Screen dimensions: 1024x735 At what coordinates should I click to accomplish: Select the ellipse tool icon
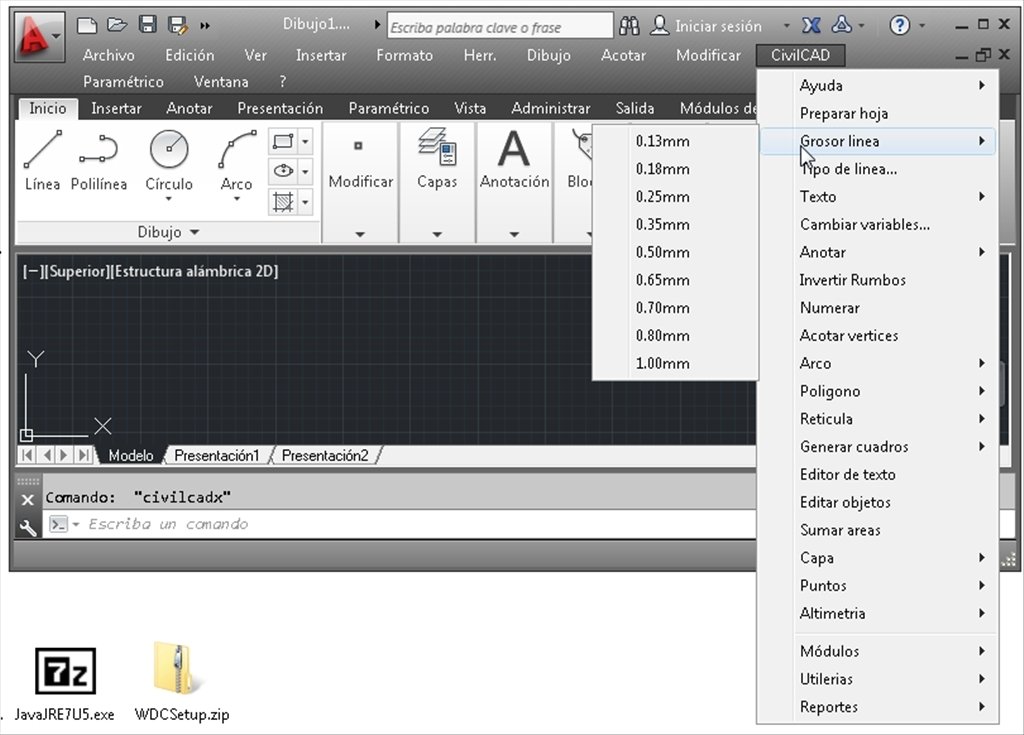[283, 171]
